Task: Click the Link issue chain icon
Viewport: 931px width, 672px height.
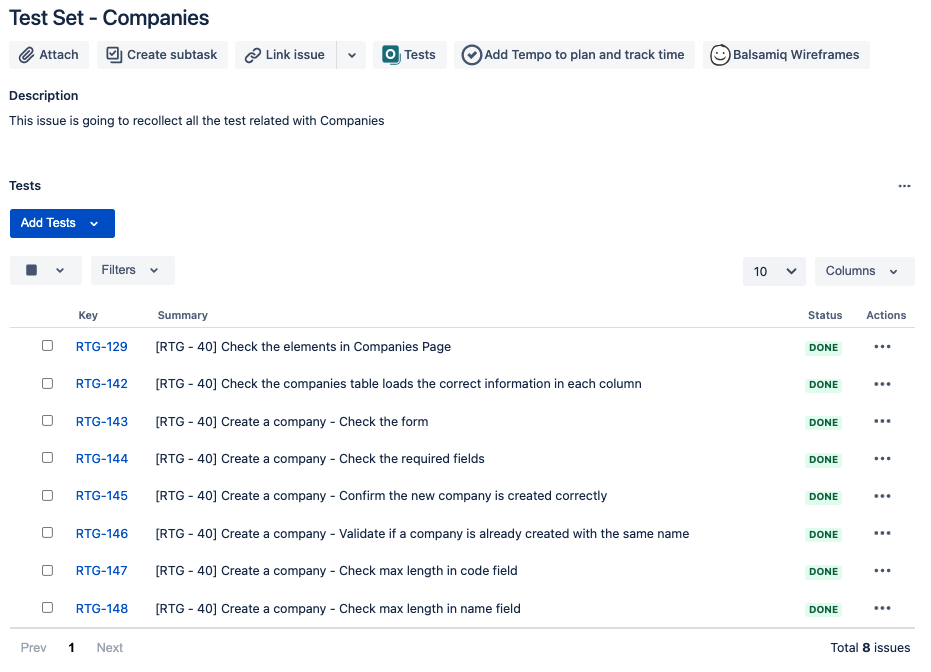Action: point(253,55)
